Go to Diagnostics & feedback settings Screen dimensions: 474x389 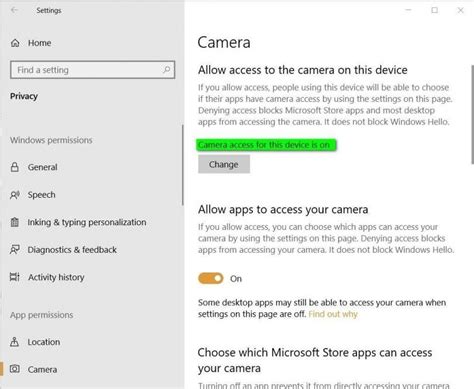(x=72, y=250)
